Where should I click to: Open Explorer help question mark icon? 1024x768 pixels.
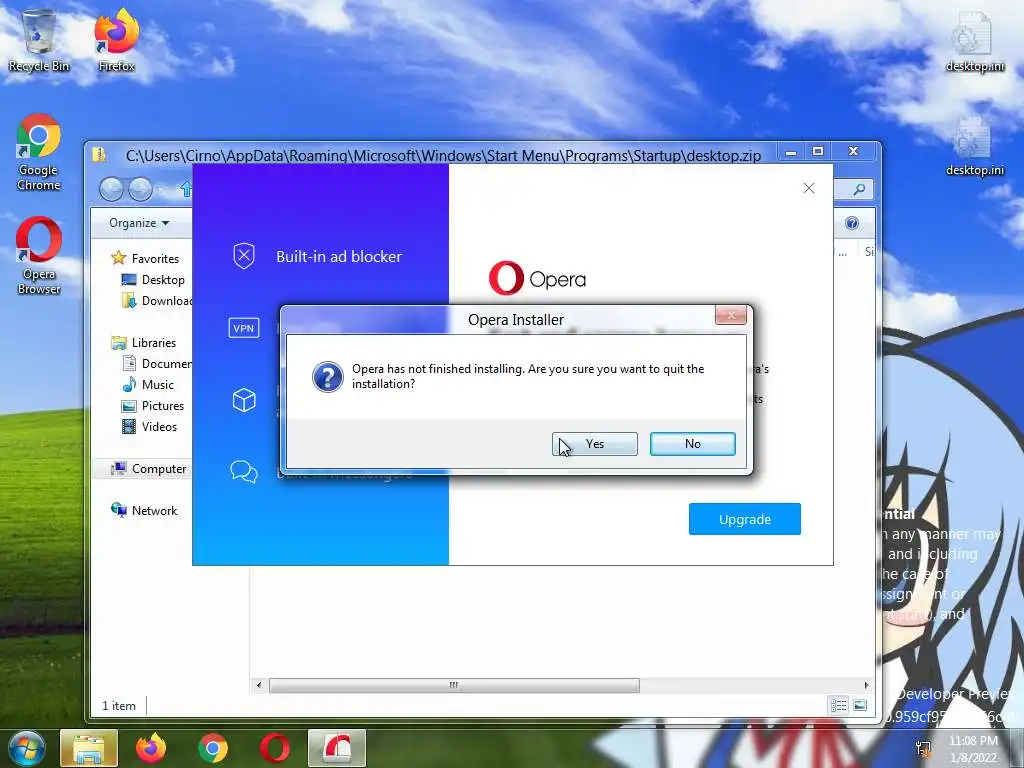852,223
